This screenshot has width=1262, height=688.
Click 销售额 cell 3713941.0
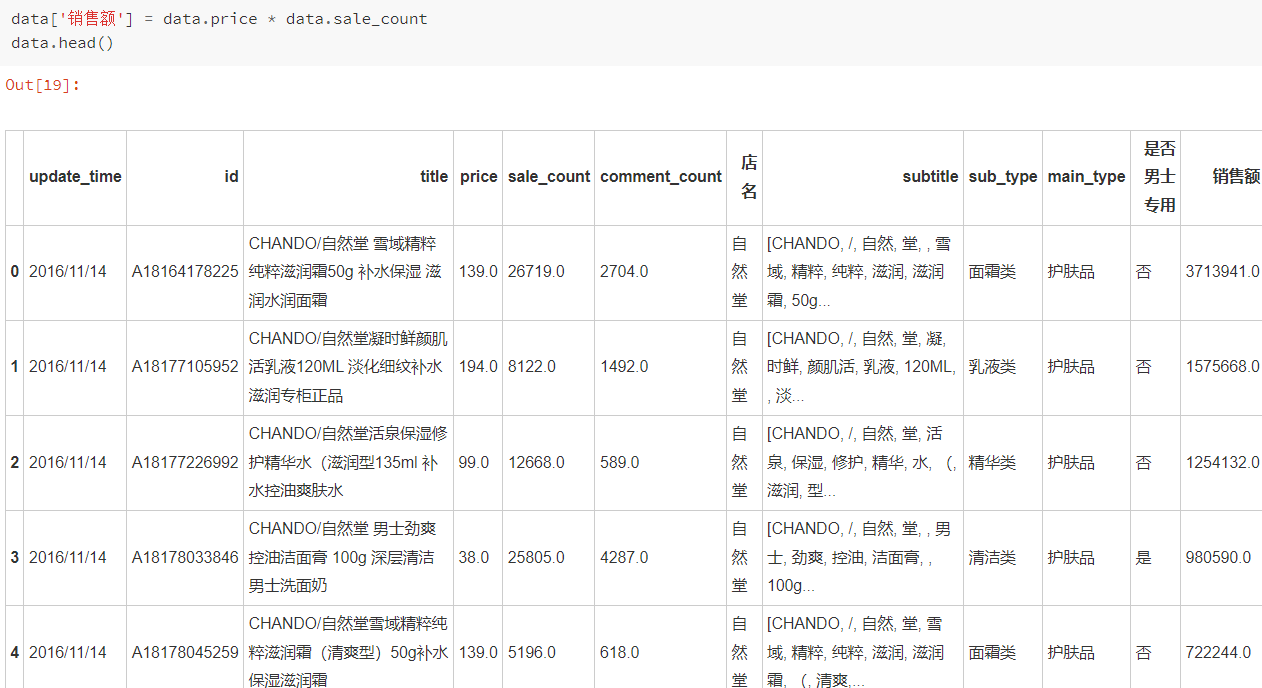(1222, 272)
